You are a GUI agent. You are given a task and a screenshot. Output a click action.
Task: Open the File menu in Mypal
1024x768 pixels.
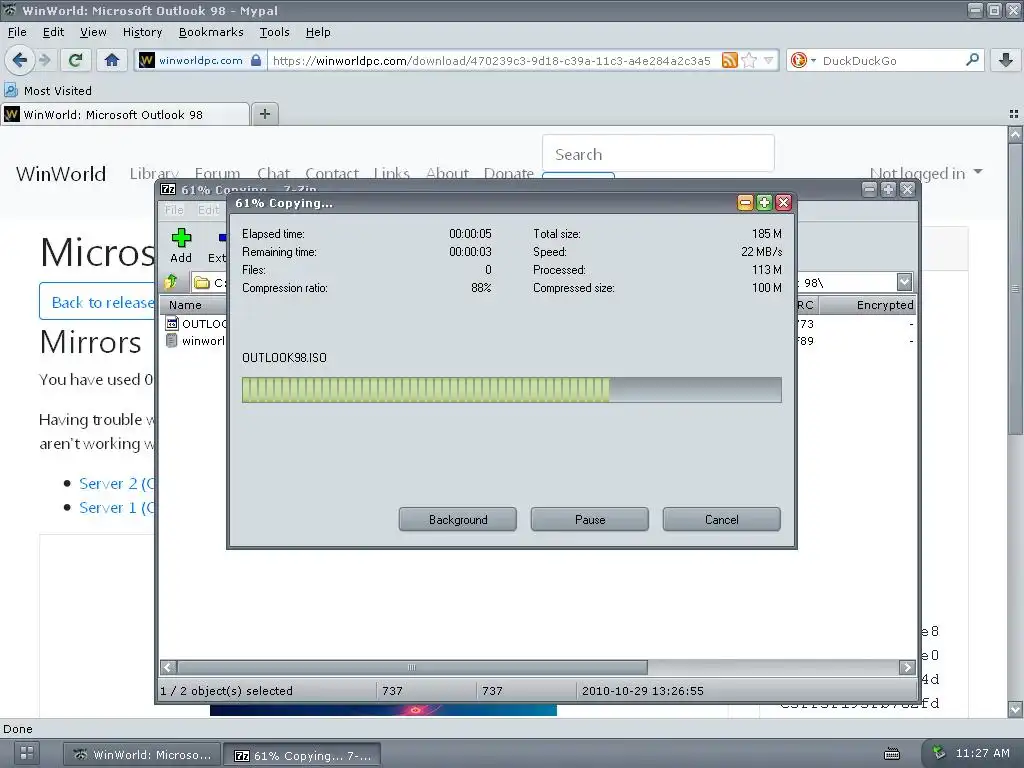pos(17,32)
